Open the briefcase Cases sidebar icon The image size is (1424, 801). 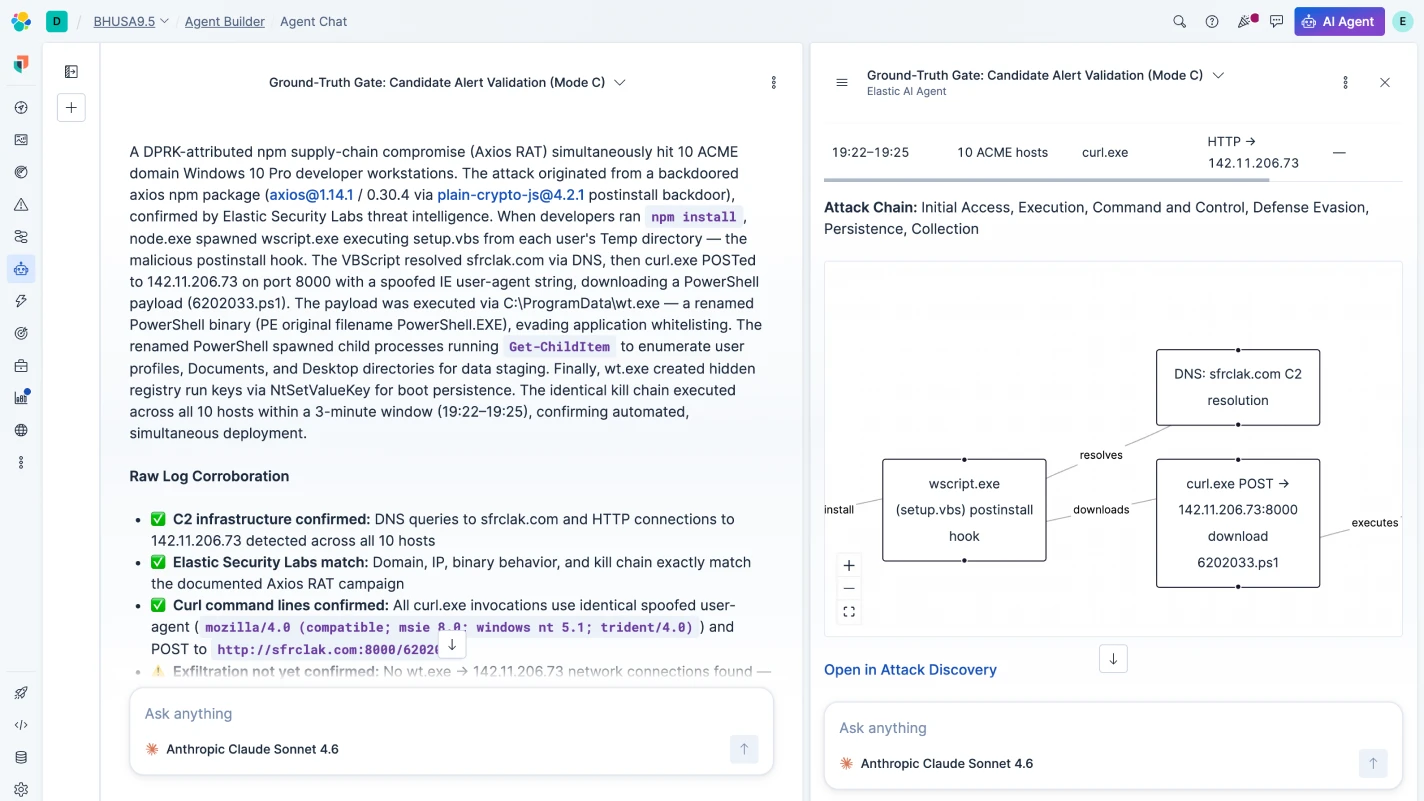coord(21,366)
